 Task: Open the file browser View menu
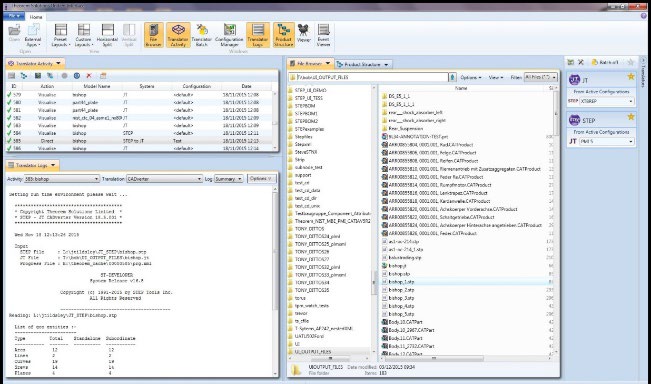[x=496, y=78]
